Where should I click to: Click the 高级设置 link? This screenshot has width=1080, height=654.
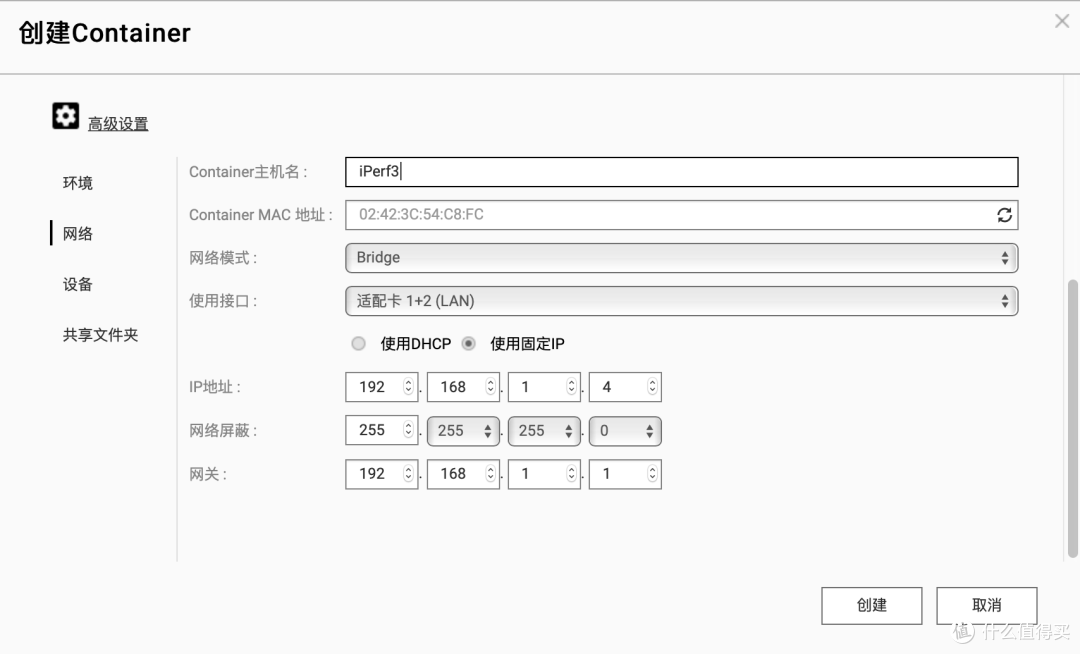pos(118,124)
